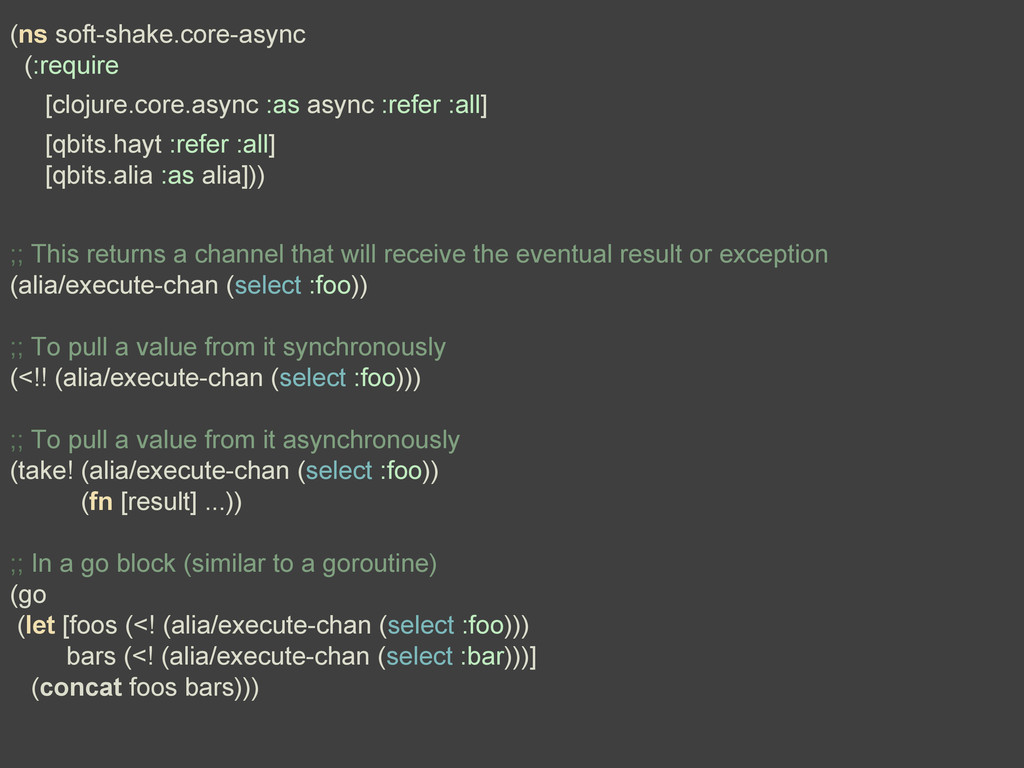Click the comment about eventual result or exception
The height and width of the screenshot is (768, 1024).
pyautogui.click(x=419, y=254)
